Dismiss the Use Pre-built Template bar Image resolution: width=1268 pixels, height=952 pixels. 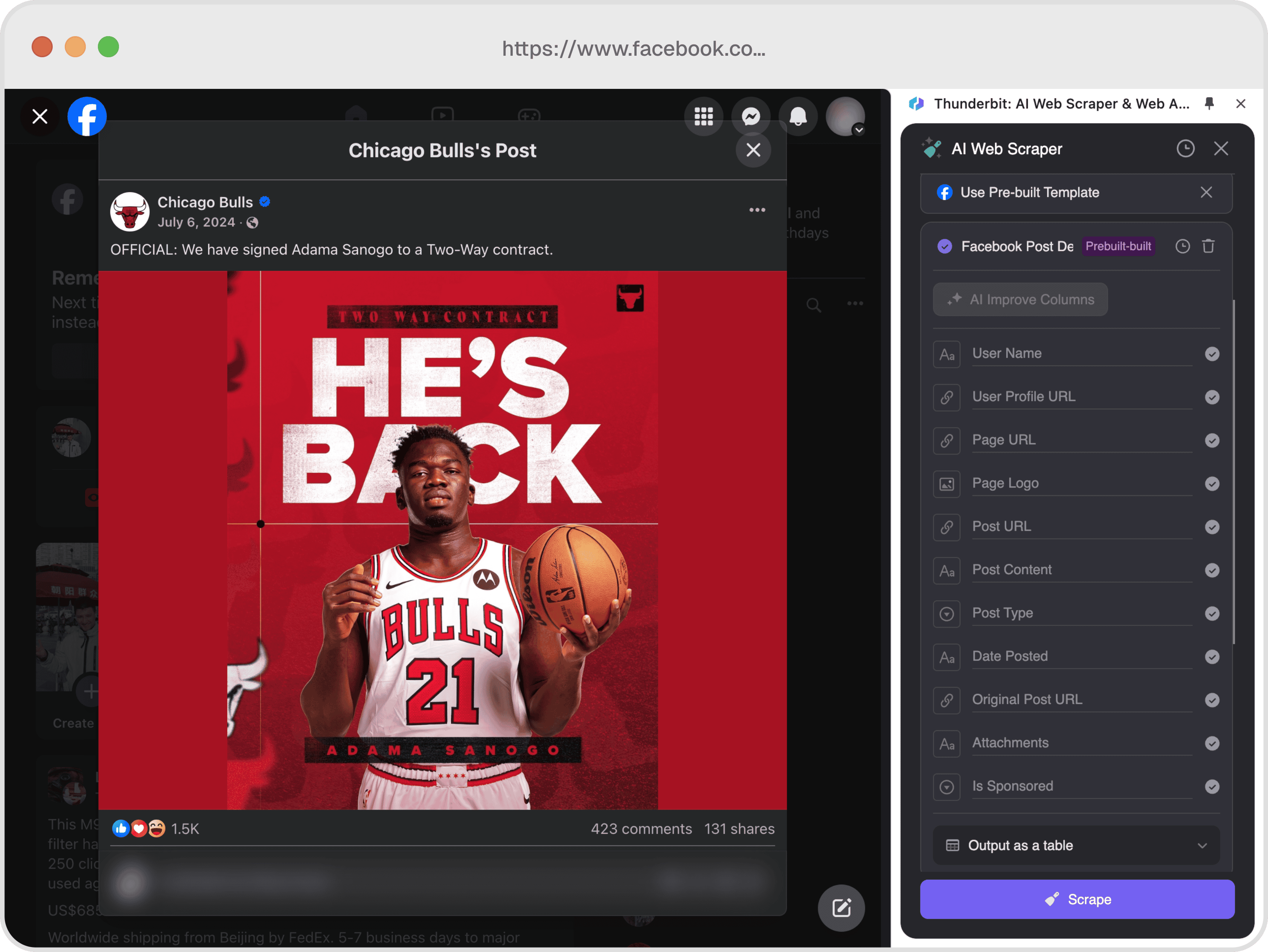[1206, 192]
